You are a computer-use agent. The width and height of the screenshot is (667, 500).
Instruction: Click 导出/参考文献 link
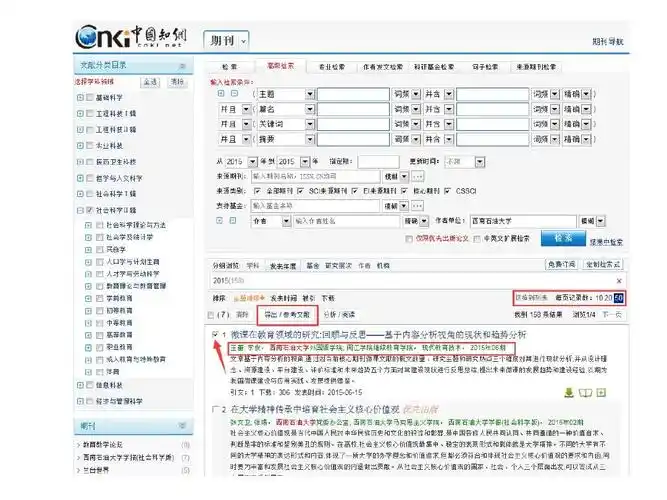(287, 315)
